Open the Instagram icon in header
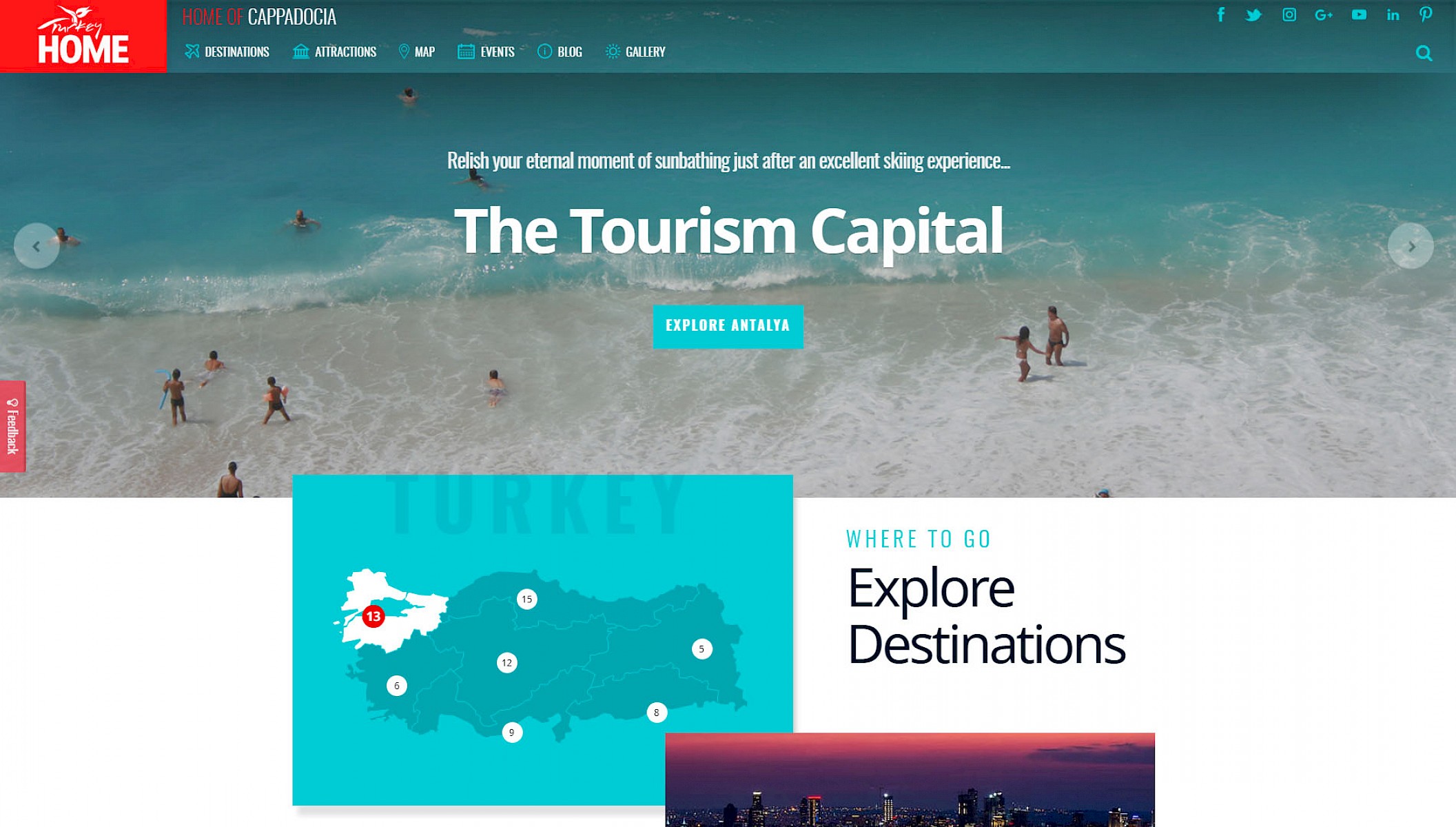The width and height of the screenshot is (1456, 827). point(1289,14)
